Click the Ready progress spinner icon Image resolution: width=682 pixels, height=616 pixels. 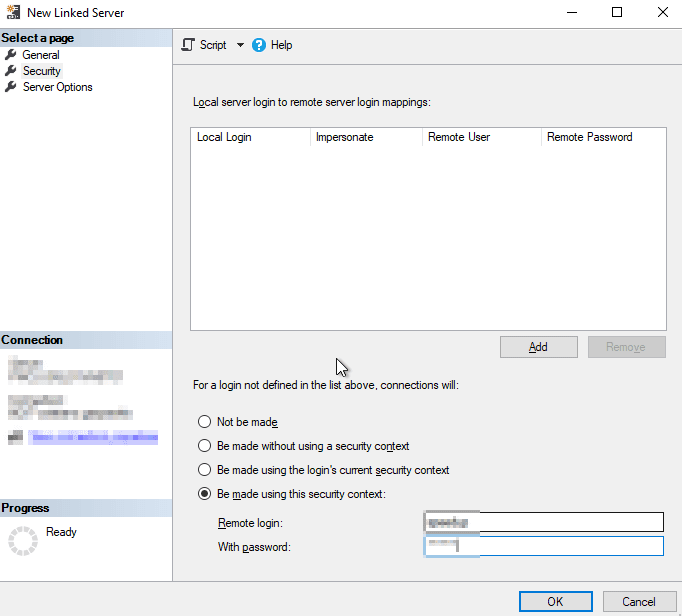pos(23,541)
